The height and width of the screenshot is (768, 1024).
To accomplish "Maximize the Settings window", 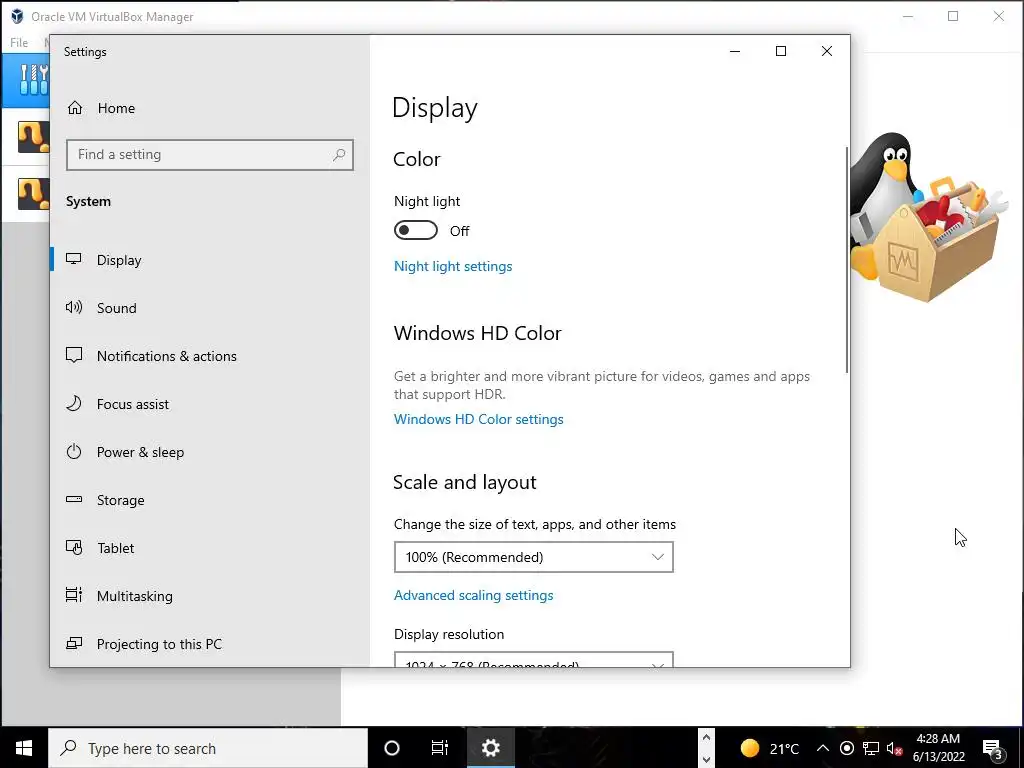I will click(x=780, y=51).
